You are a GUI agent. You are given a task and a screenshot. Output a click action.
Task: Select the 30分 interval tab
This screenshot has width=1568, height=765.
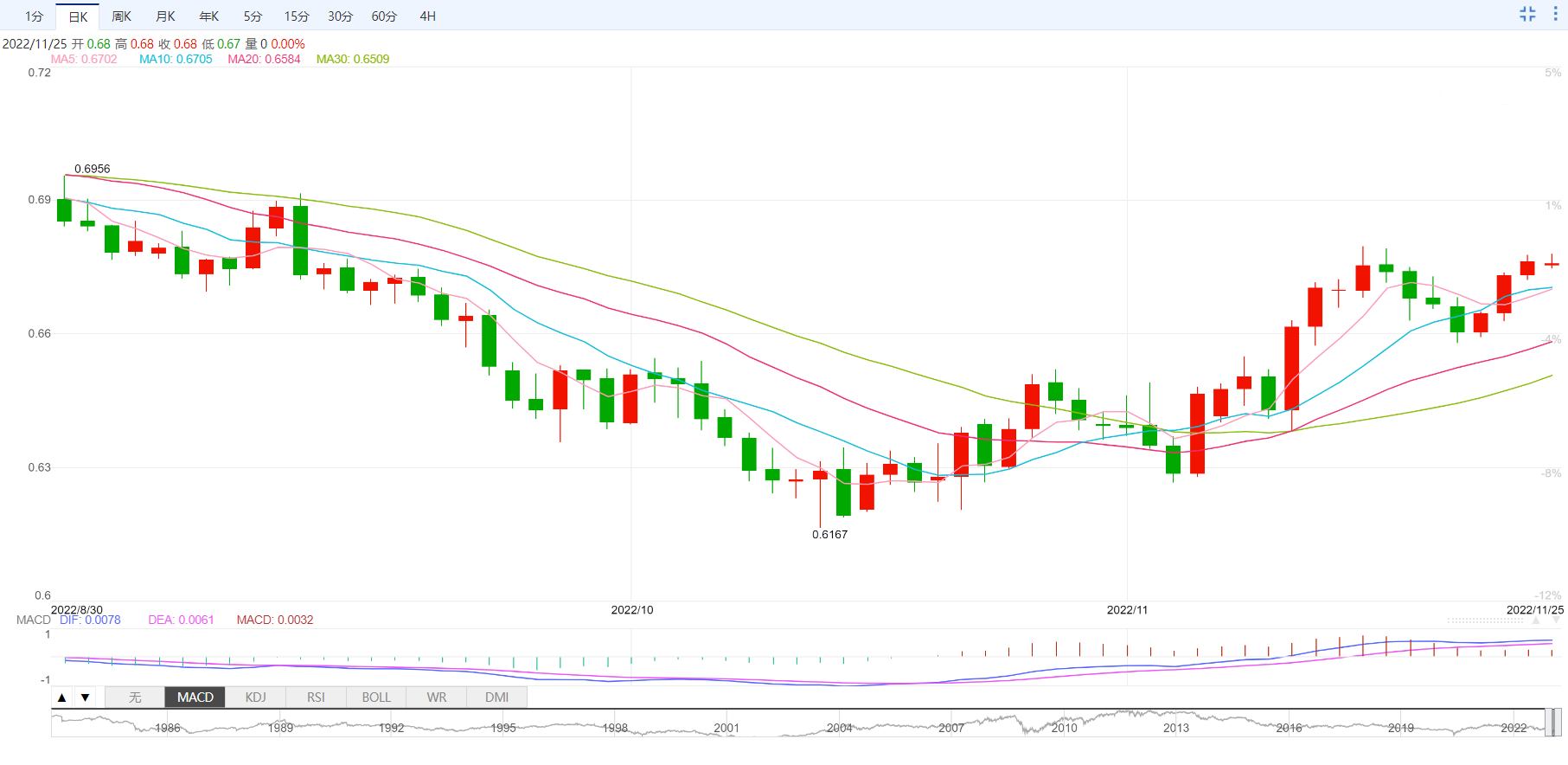coord(340,16)
